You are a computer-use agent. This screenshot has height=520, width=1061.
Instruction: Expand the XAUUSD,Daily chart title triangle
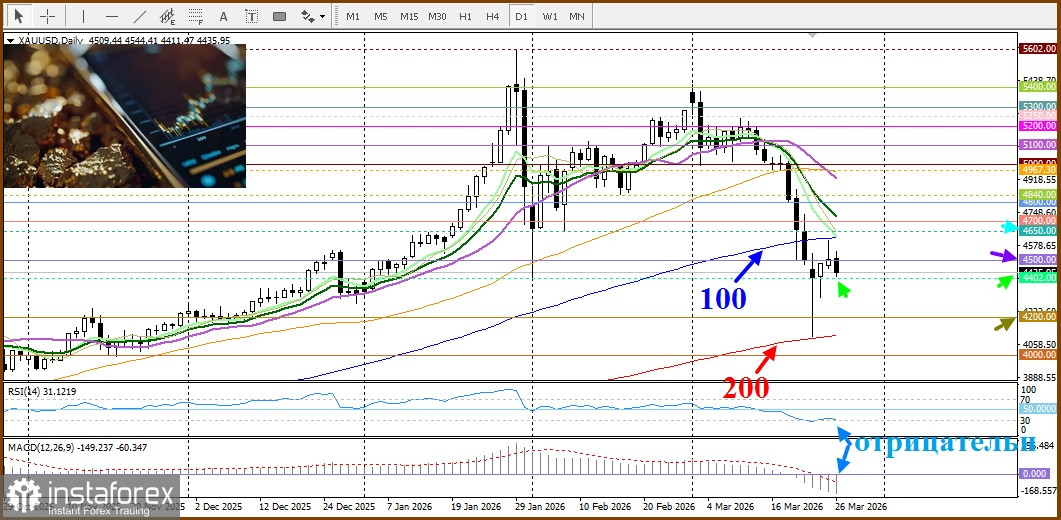(9, 41)
